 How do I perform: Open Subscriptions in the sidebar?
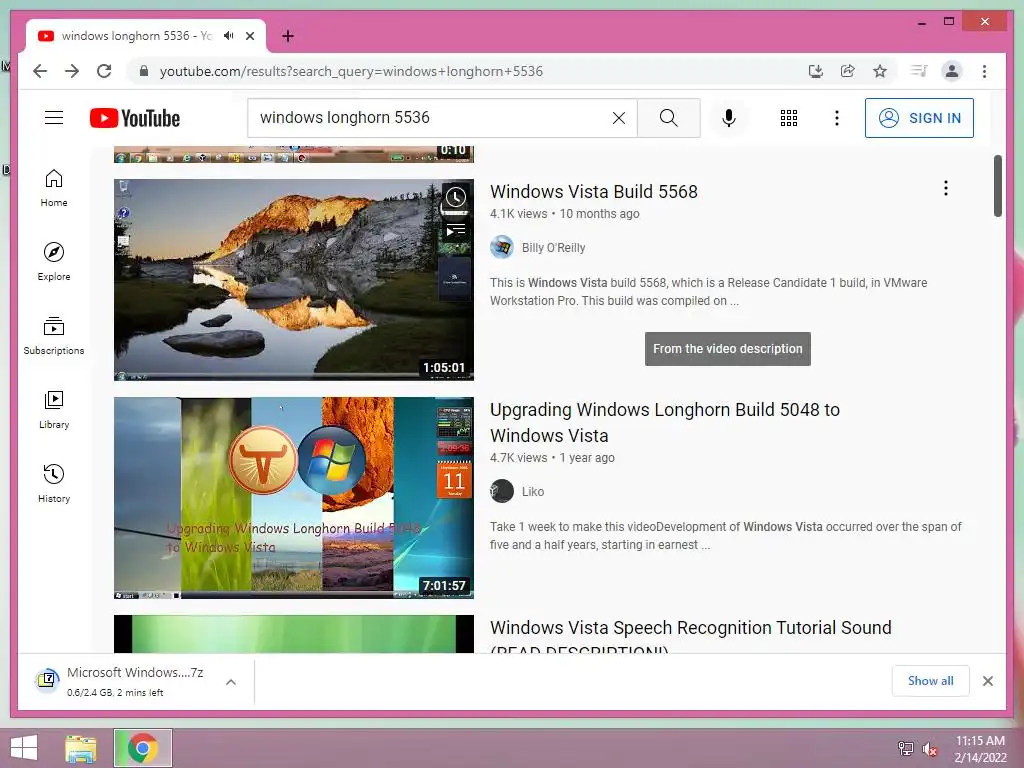pos(54,336)
